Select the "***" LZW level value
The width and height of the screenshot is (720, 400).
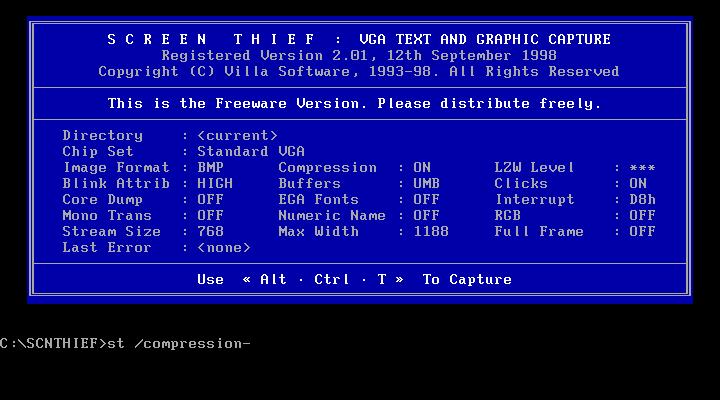[642, 168]
